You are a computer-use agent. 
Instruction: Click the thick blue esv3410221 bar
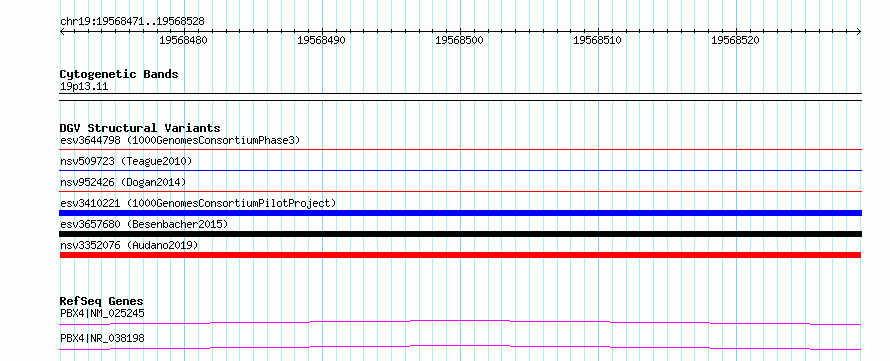(x=460, y=213)
